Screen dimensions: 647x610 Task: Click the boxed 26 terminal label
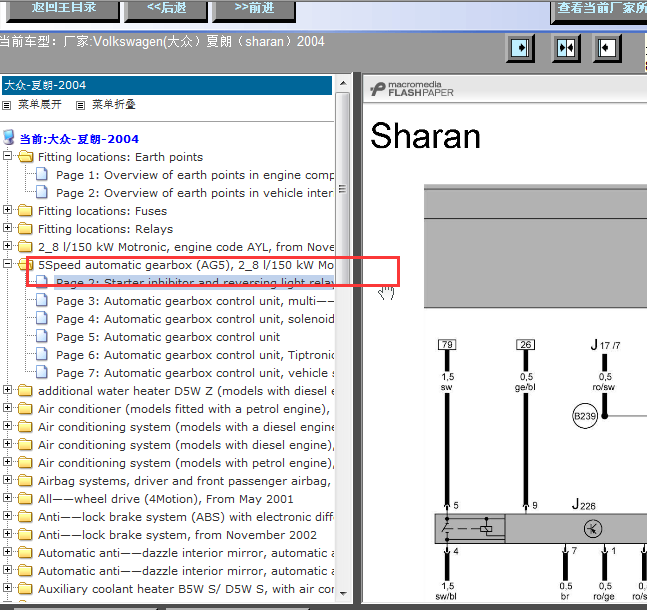(525, 345)
